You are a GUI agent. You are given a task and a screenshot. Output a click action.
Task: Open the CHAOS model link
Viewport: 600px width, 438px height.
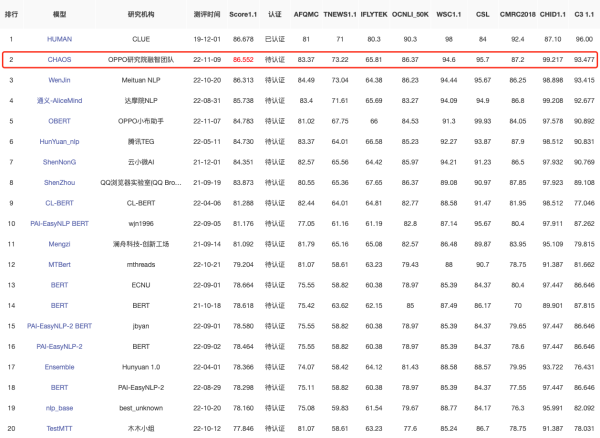pyautogui.click(x=59, y=60)
